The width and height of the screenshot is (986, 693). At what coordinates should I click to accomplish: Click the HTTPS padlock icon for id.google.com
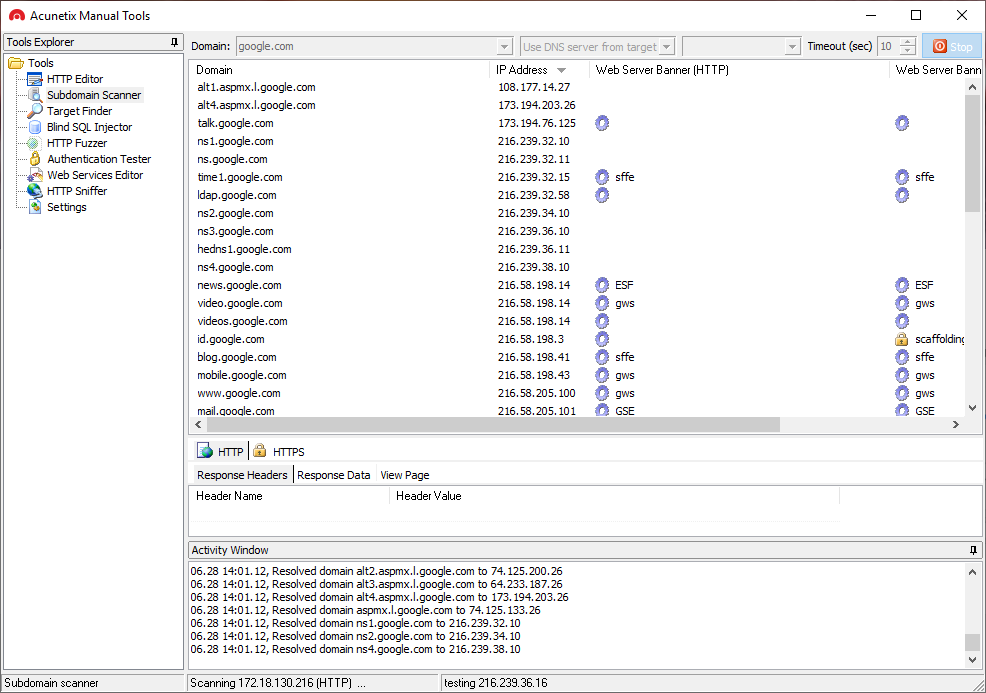(902, 340)
